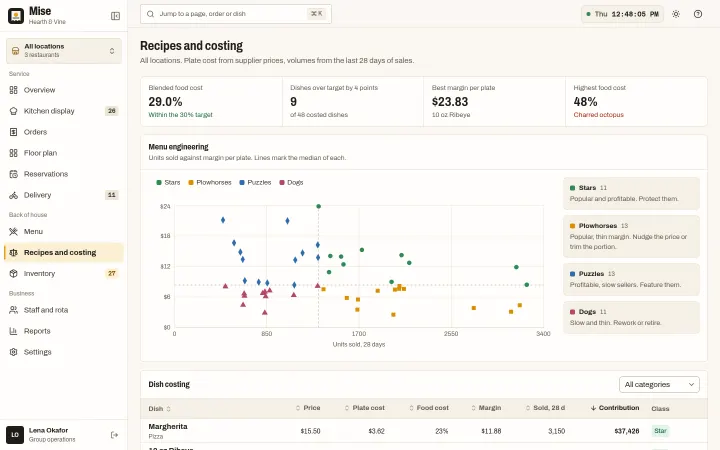Click the Inventory box icon
This screenshot has height=450, width=720.
point(14,273)
